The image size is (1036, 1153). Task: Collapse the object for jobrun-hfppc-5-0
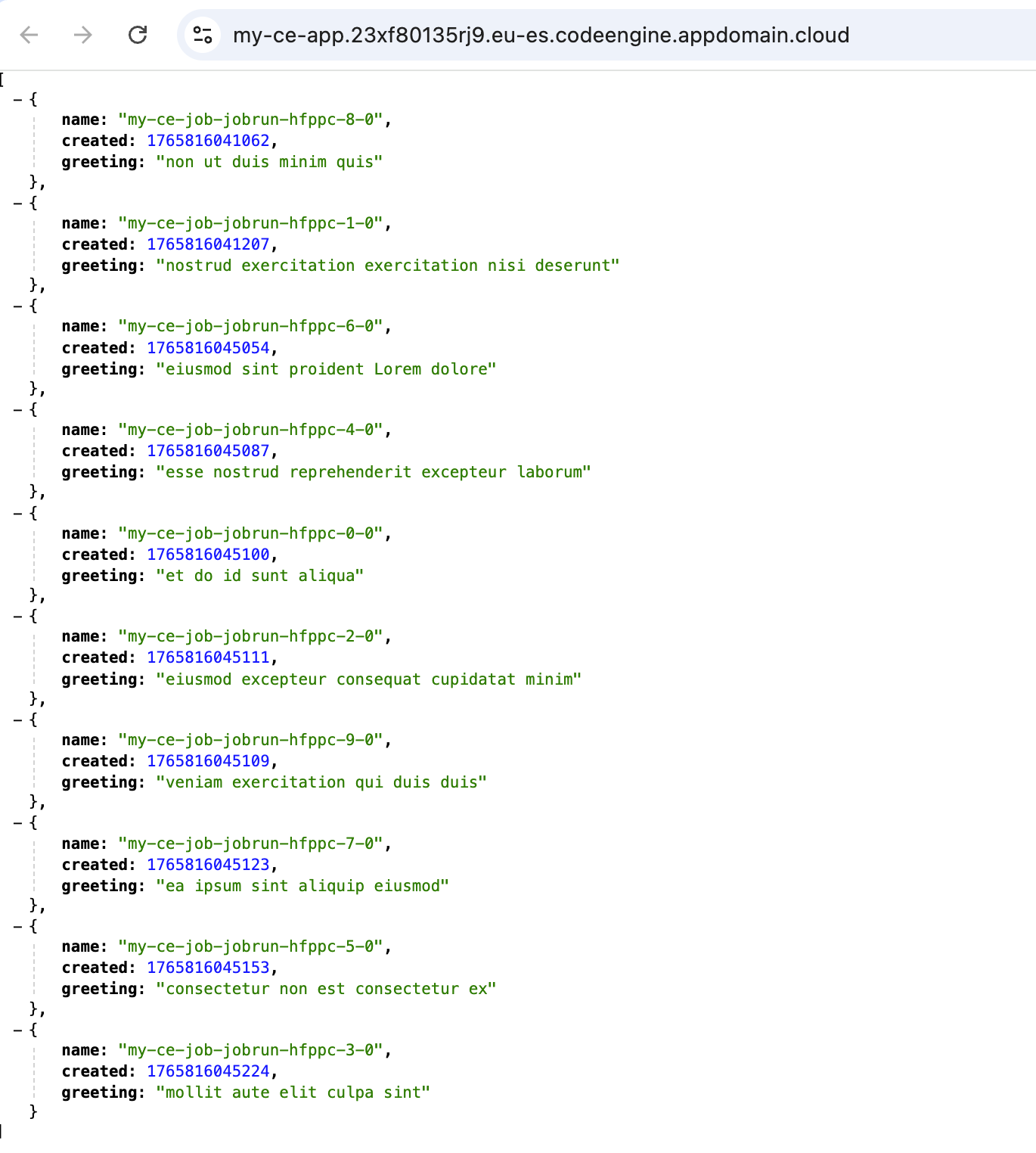17,926
